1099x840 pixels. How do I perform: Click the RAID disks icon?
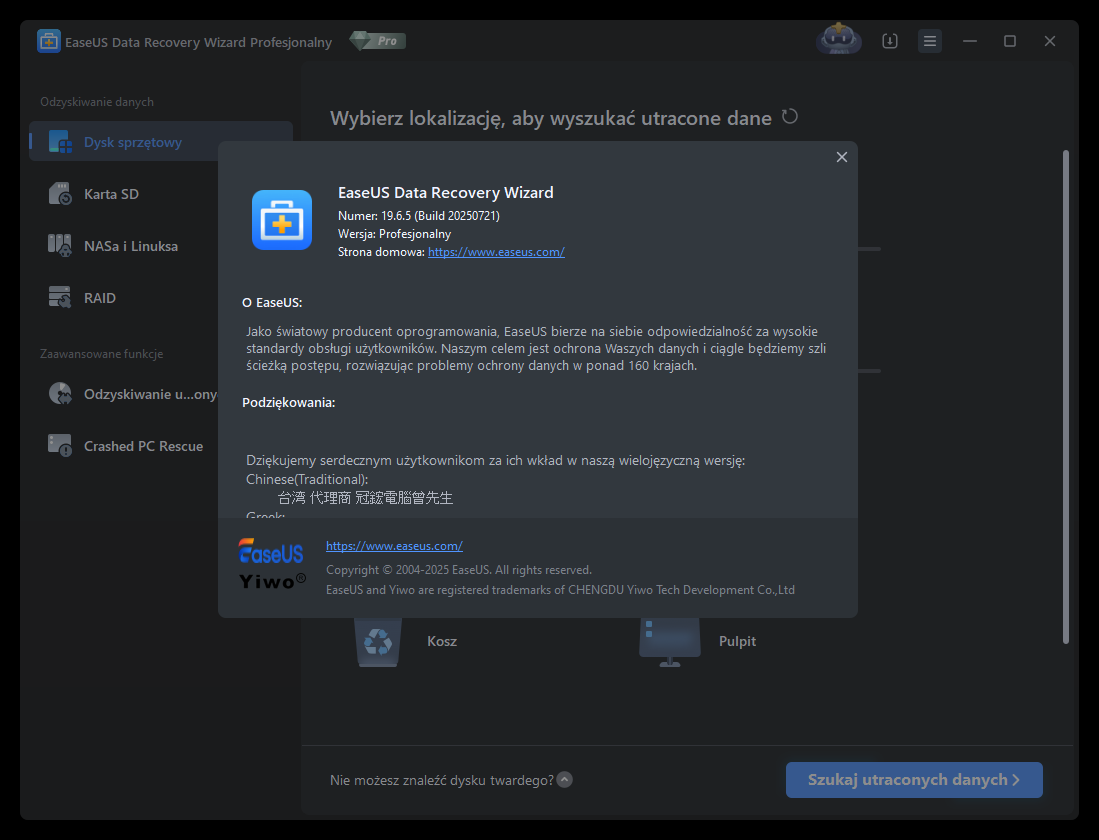tap(60, 297)
